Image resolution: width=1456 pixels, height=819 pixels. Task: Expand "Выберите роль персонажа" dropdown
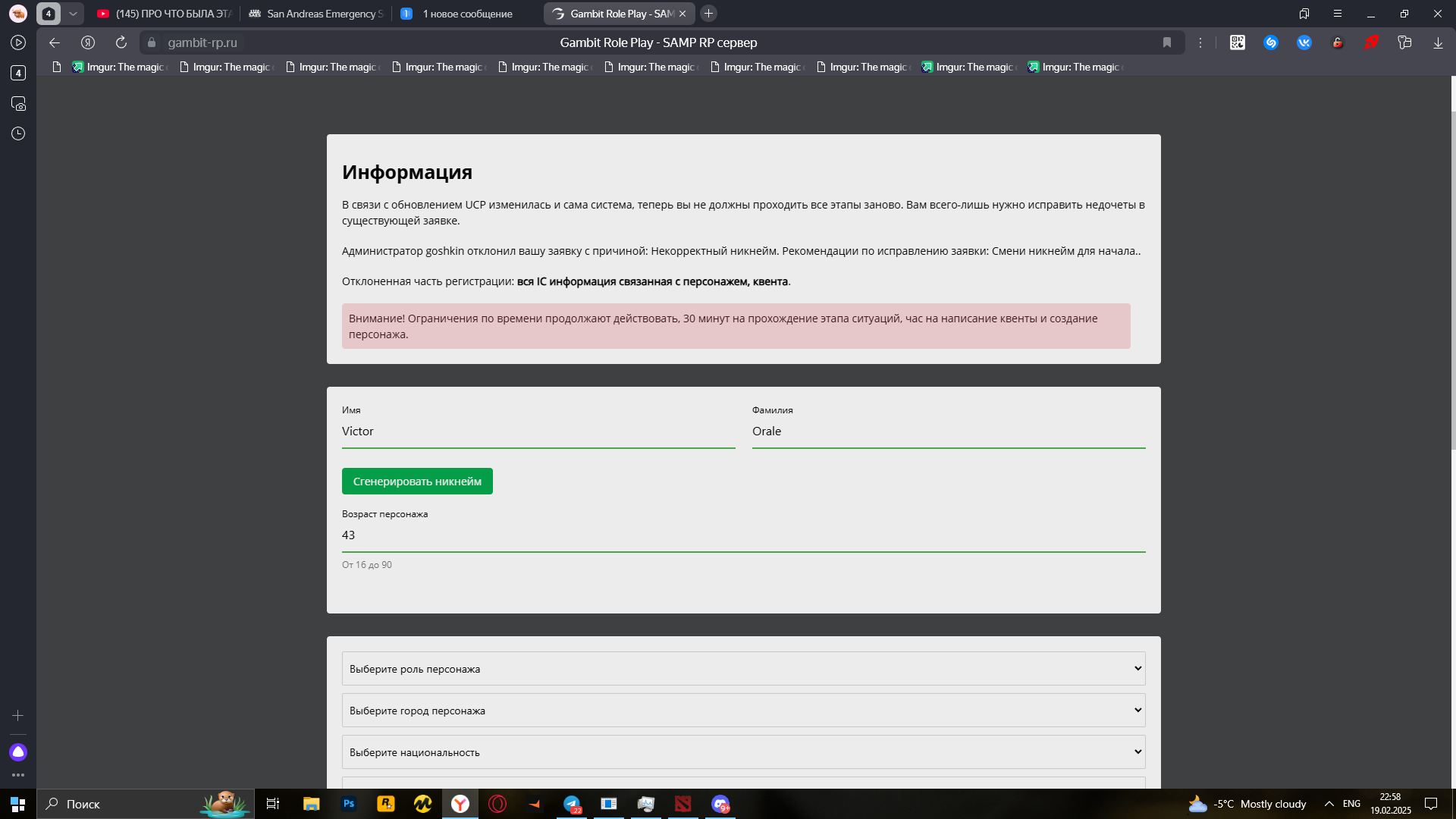tap(743, 669)
